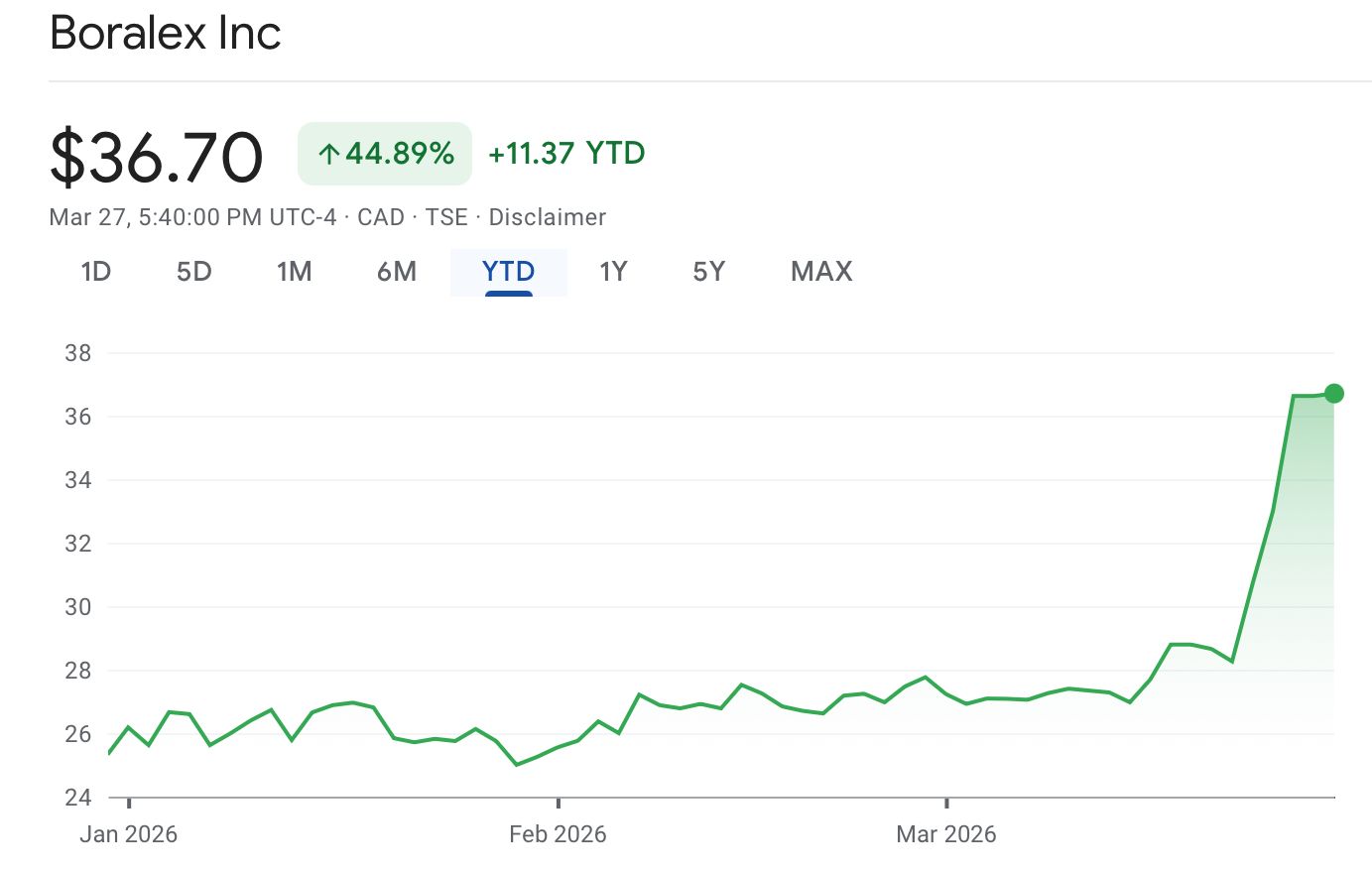Show the MAX history range
Screen dimensions: 1372x872
(x=821, y=272)
